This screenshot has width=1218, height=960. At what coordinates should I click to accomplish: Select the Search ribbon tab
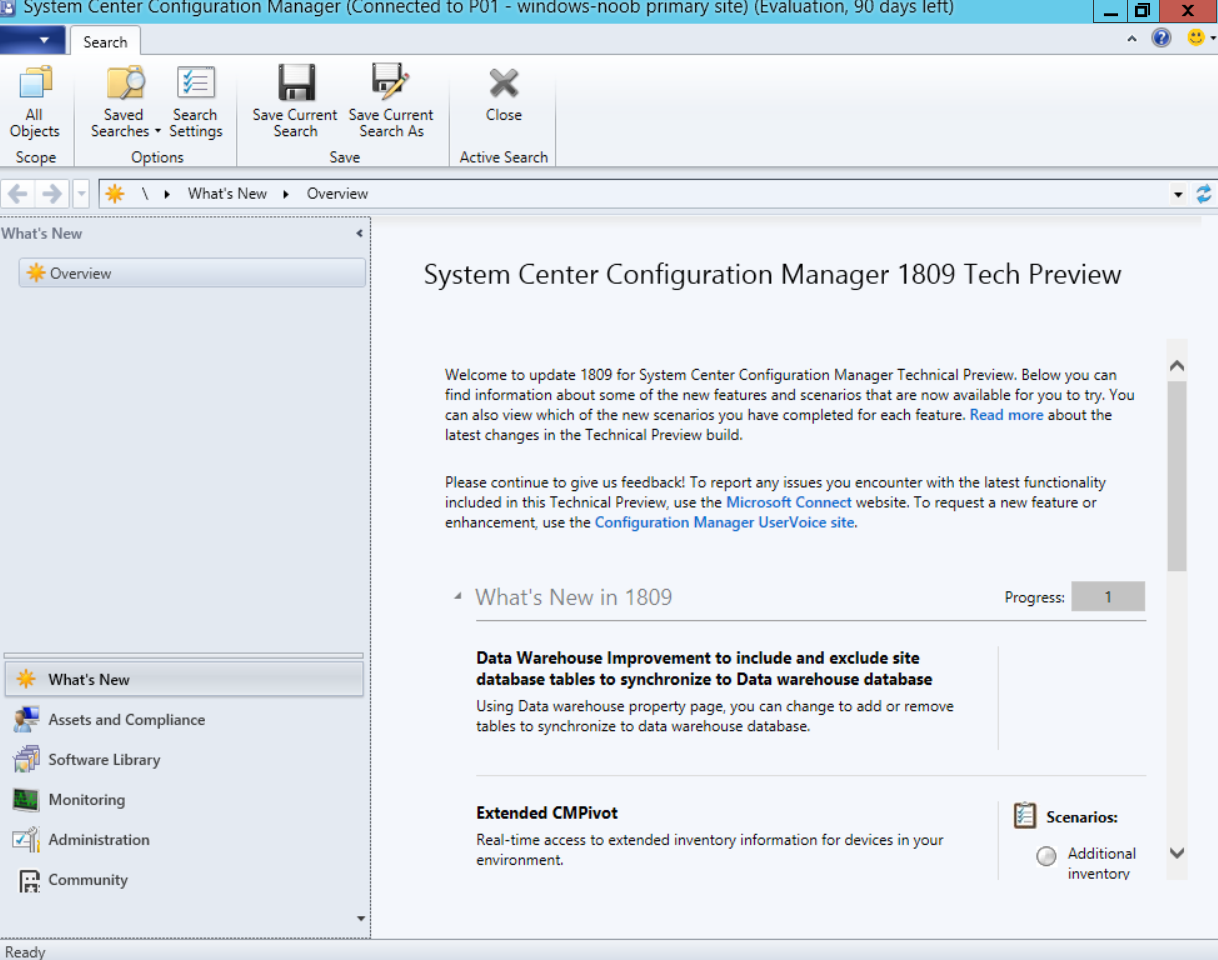click(105, 42)
